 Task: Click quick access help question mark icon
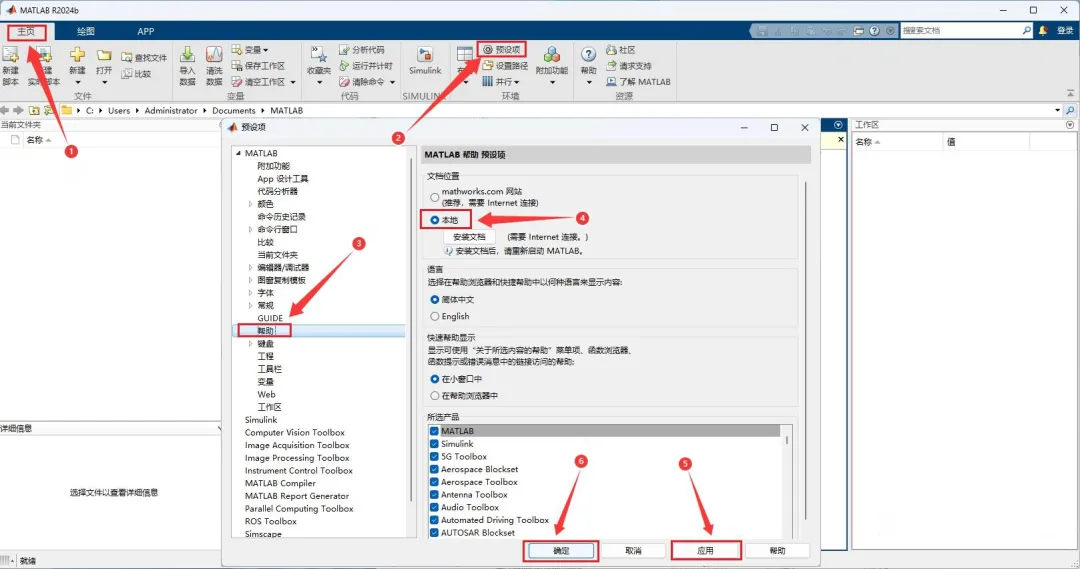tap(874, 30)
